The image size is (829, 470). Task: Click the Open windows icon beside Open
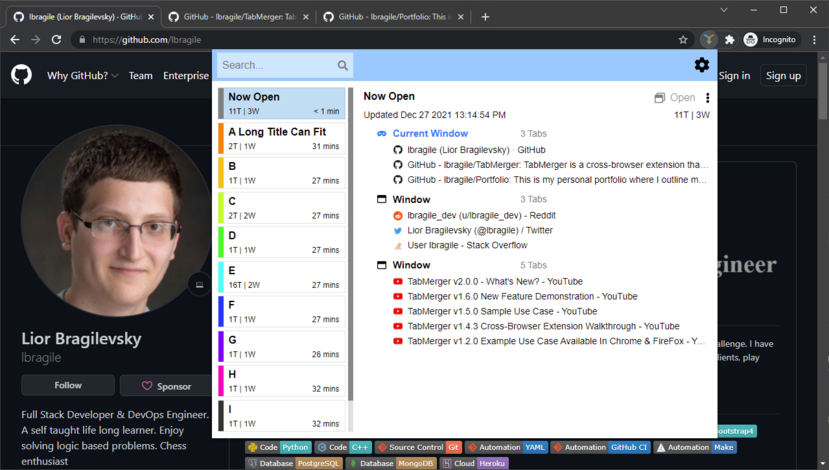click(659, 98)
